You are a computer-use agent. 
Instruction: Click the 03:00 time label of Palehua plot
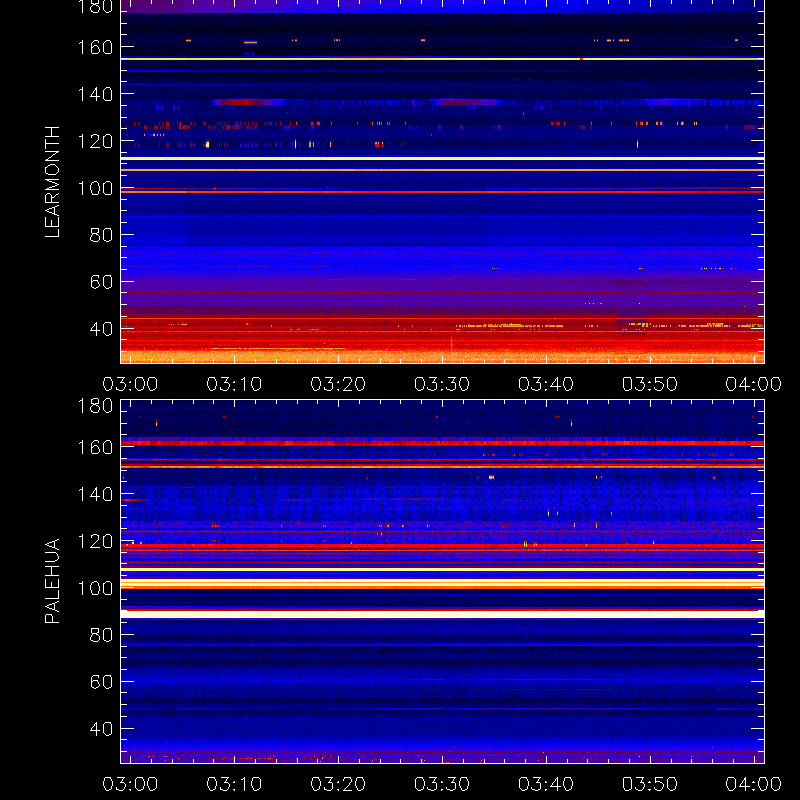(130, 784)
